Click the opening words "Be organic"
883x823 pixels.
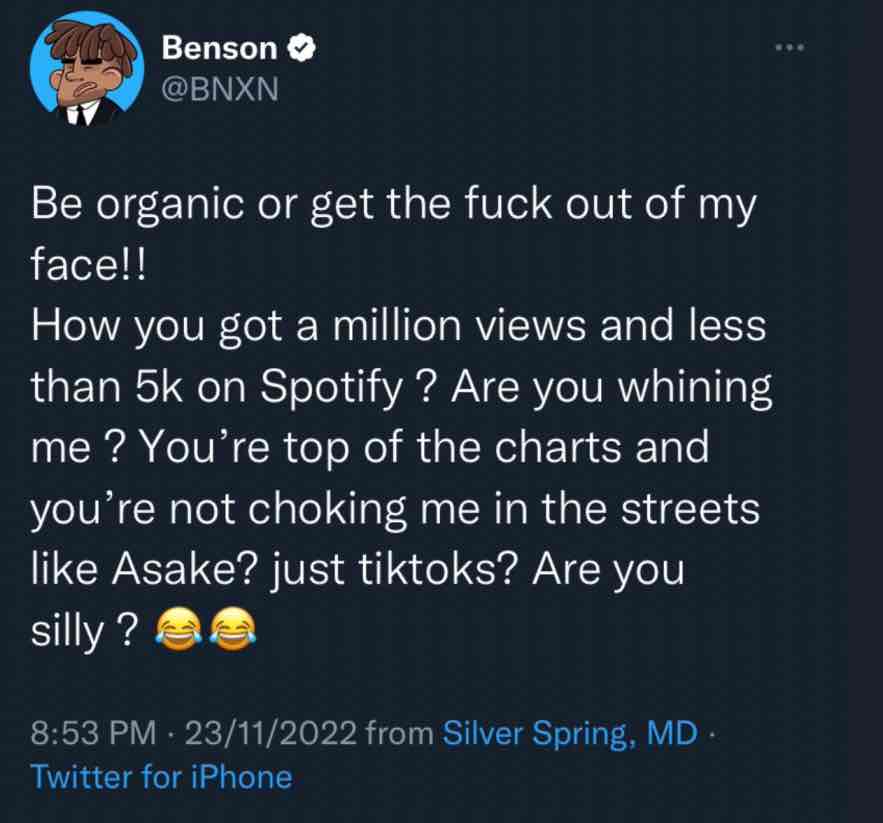pyautogui.click(x=118, y=208)
